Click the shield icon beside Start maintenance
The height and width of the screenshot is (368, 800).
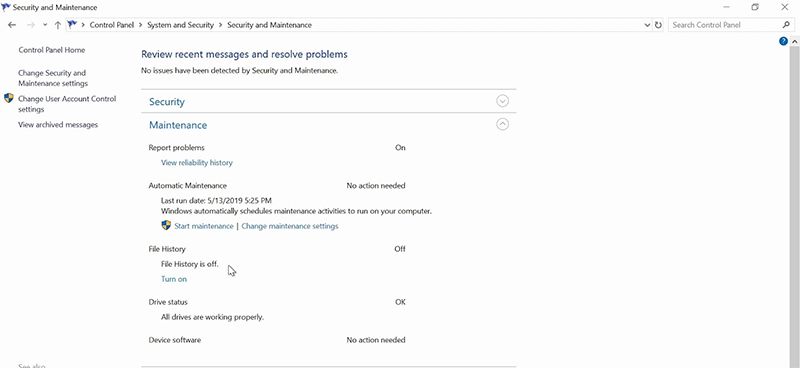(166, 225)
